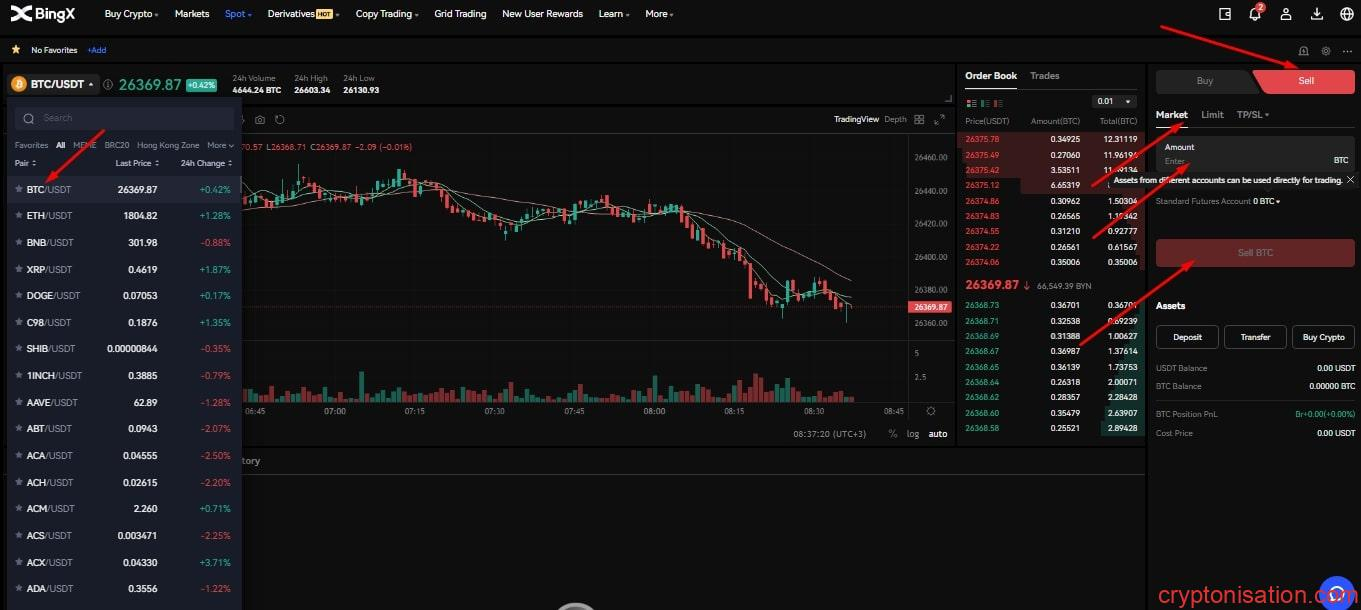The height and width of the screenshot is (610, 1361).
Task: Select the Limit order tab
Action: point(1212,115)
